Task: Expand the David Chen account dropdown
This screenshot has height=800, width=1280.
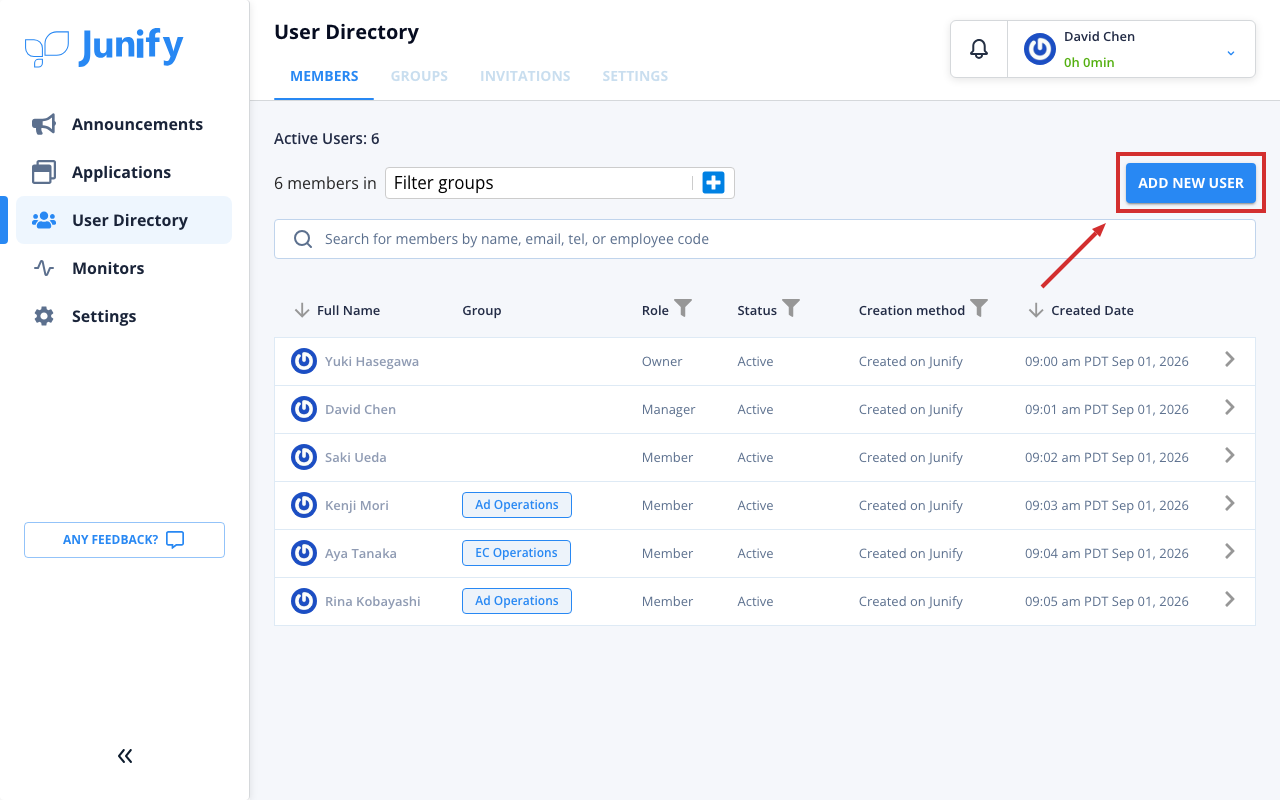Action: tap(1231, 52)
